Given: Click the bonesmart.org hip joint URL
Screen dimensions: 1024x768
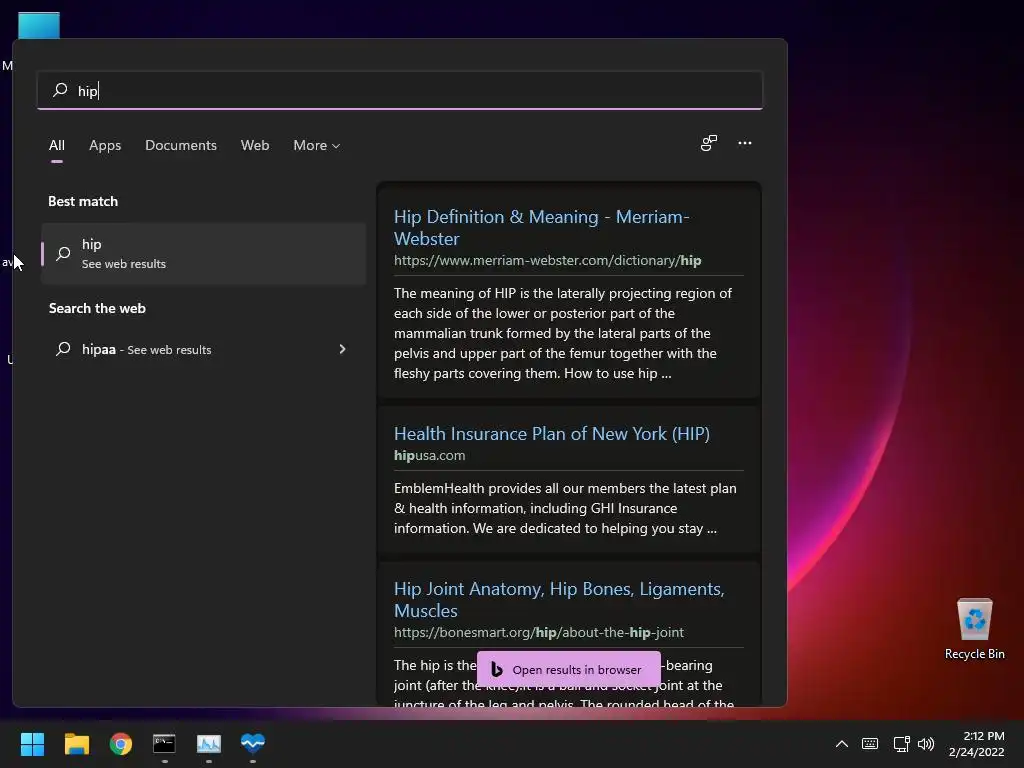Looking at the screenshot, I should (x=539, y=632).
